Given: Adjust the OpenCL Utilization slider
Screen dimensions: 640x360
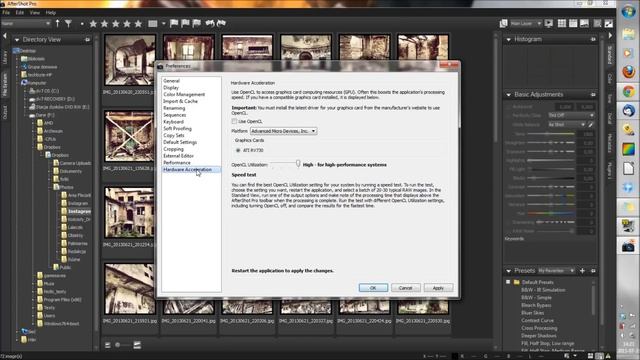Looking at the screenshot, I should [298, 164].
